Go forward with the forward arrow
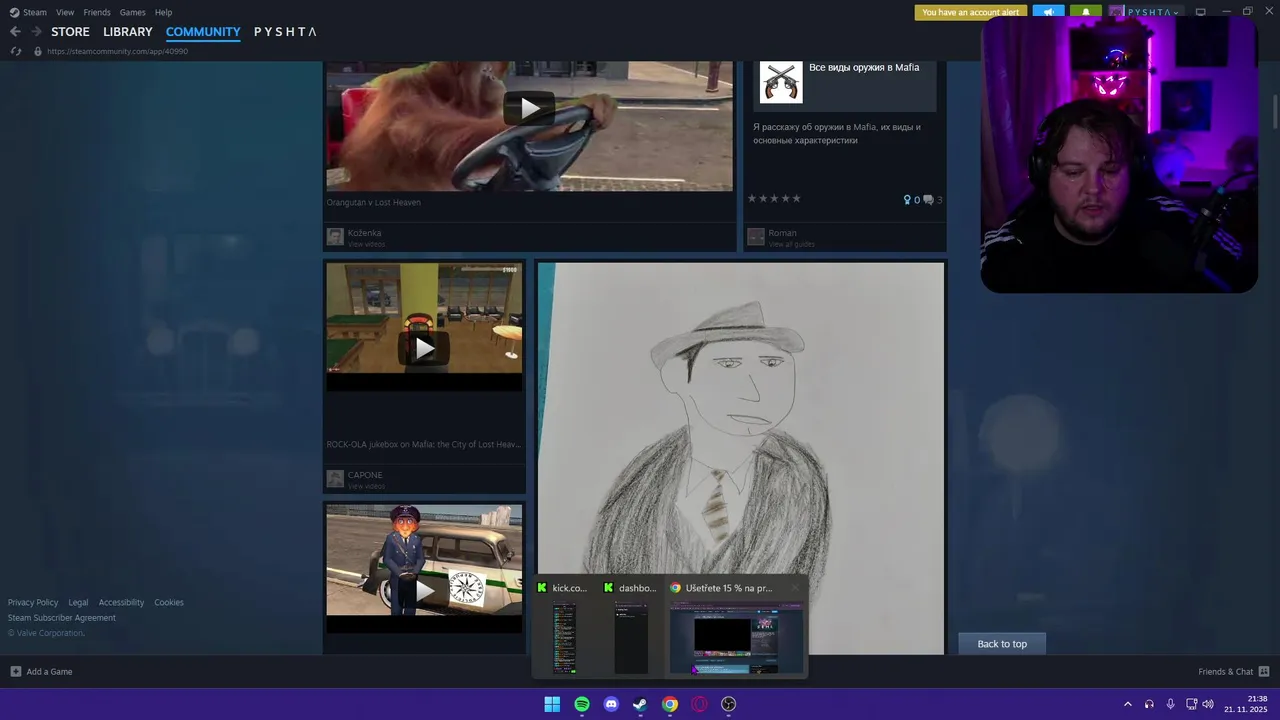The image size is (1280, 720). click(x=36, y=32)
